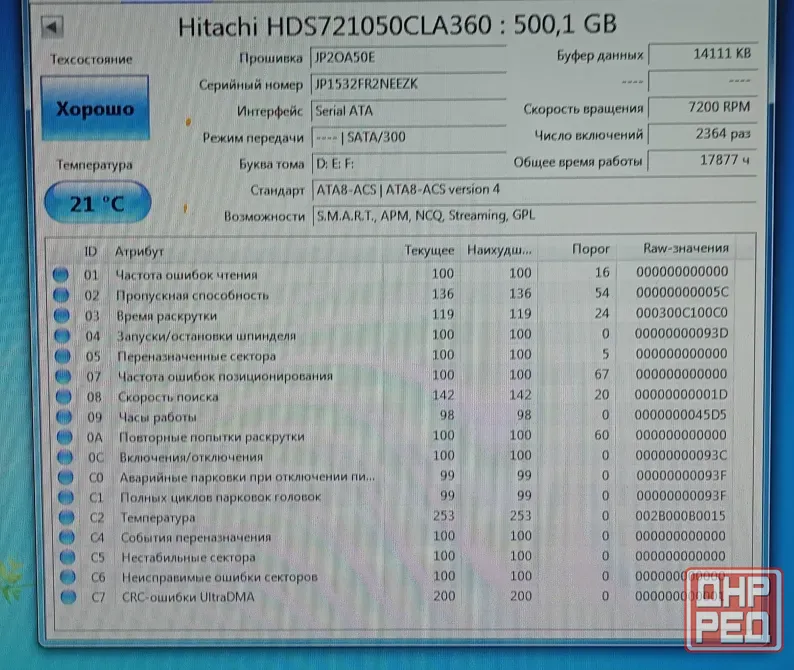Click the Стандарт field ATA8-ACS

point(534,190)
